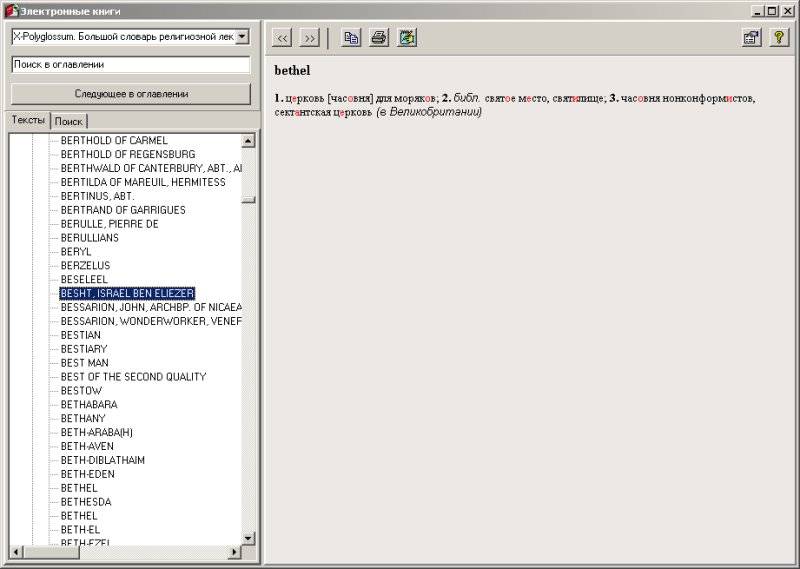Select the Тексты tab
Image resolution: width=800 pixels, height=569 pixels.
tap(28, 120)
